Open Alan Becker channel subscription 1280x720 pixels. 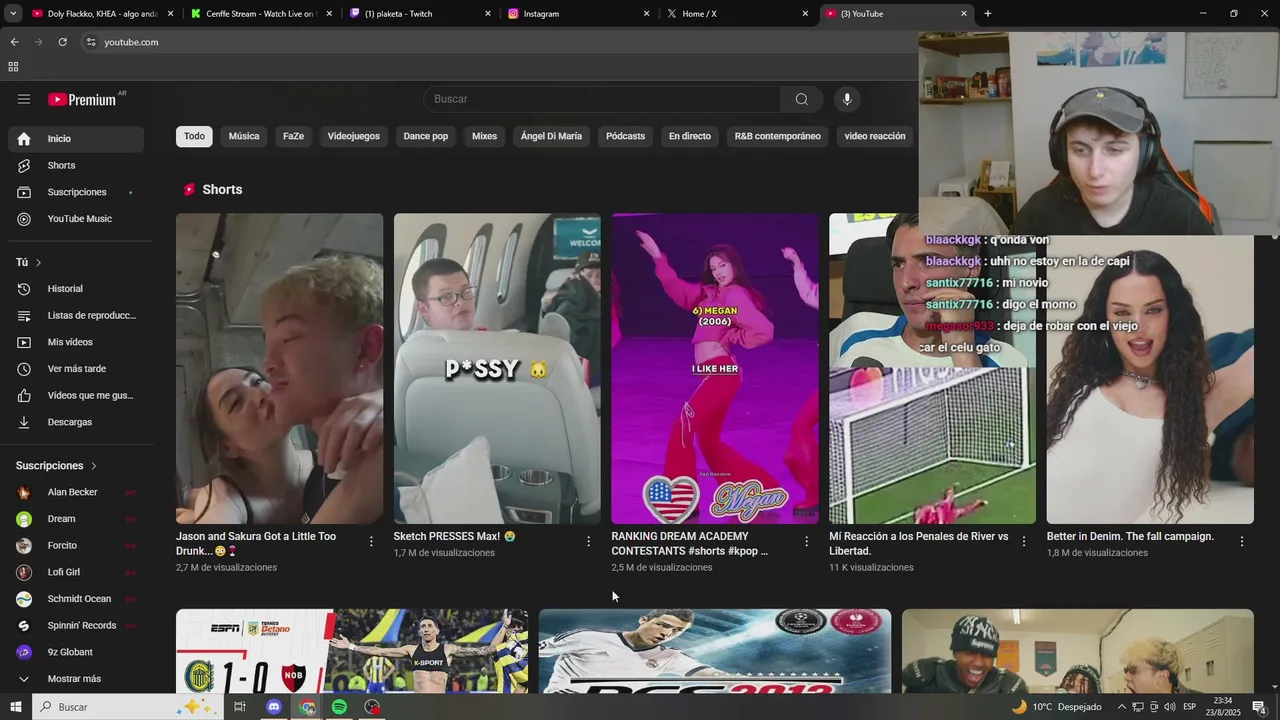(76, 492)
